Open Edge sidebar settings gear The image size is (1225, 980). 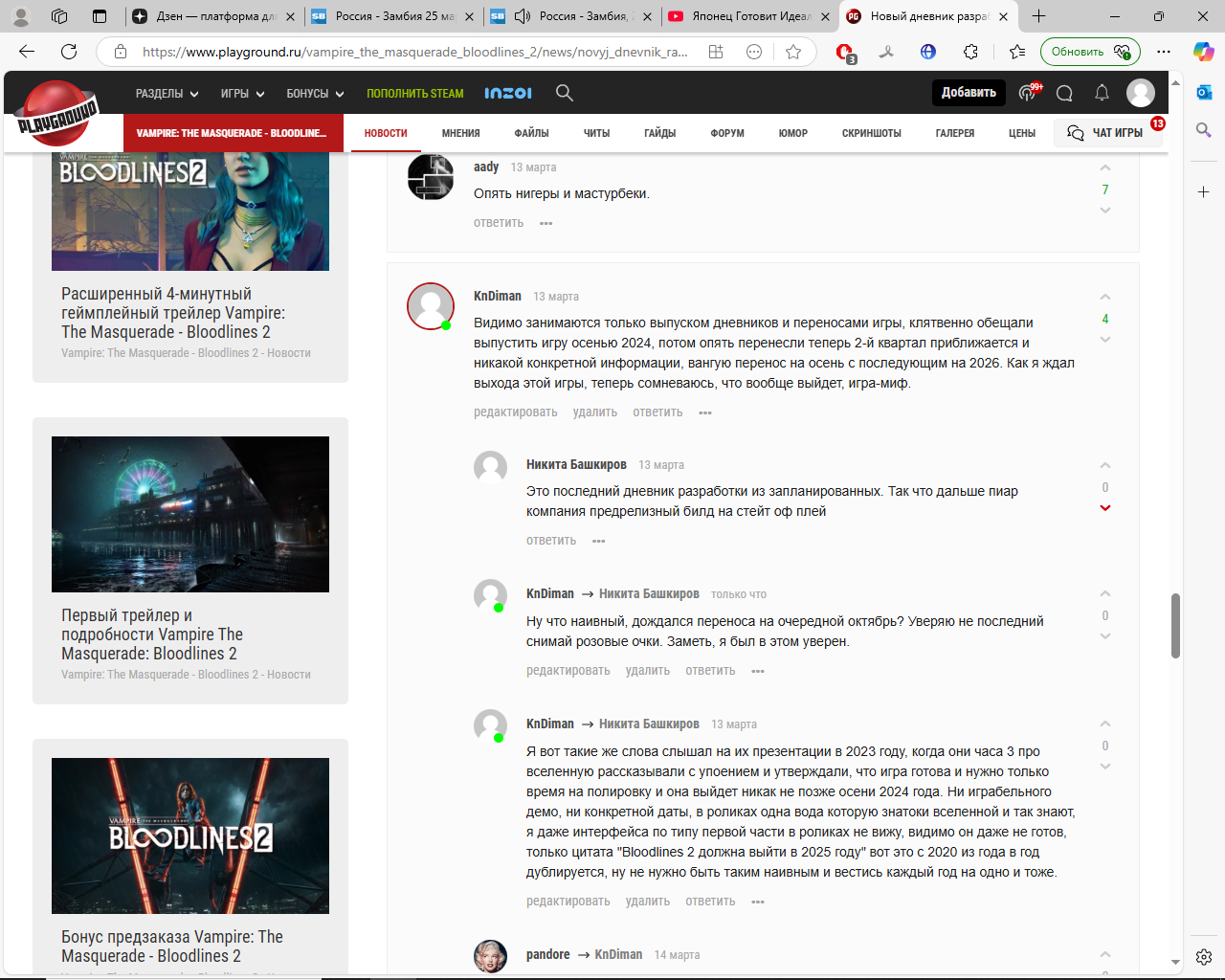1204,957
